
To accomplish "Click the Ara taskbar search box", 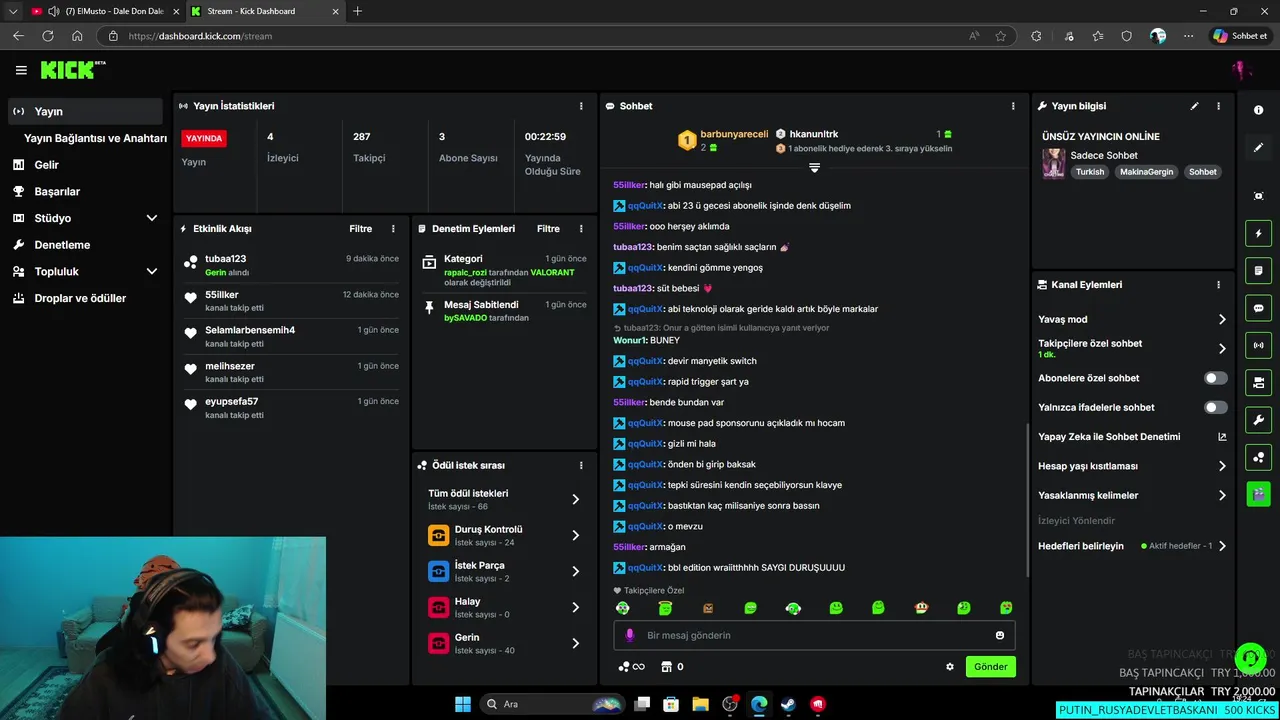I will pyautogui.click(x=552, y=704).
